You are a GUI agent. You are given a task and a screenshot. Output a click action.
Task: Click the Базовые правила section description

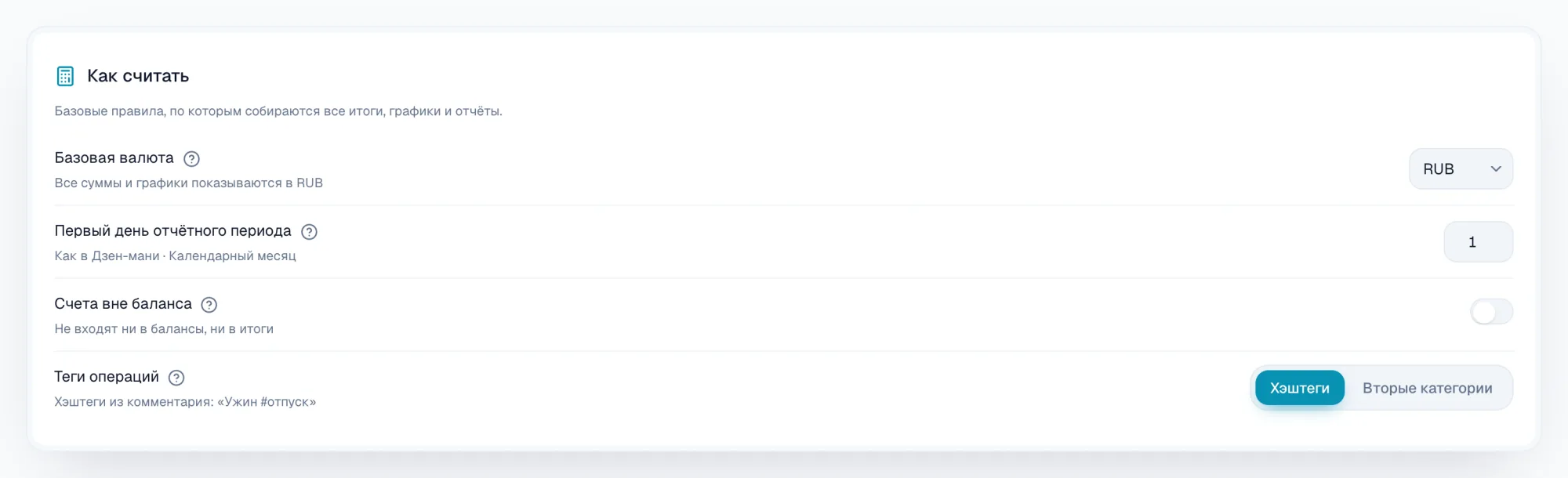click(x=278, y=111)
